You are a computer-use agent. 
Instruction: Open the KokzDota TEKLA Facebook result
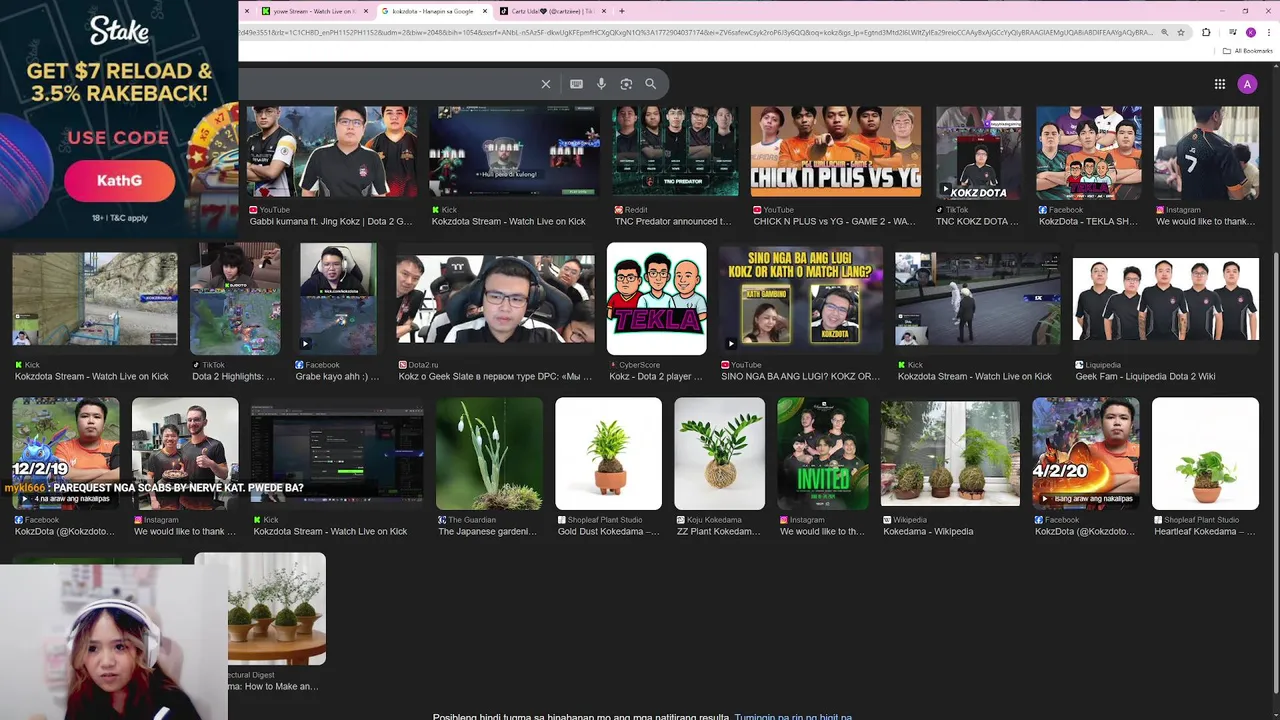pyautogui.click(x=1088, y=221)
